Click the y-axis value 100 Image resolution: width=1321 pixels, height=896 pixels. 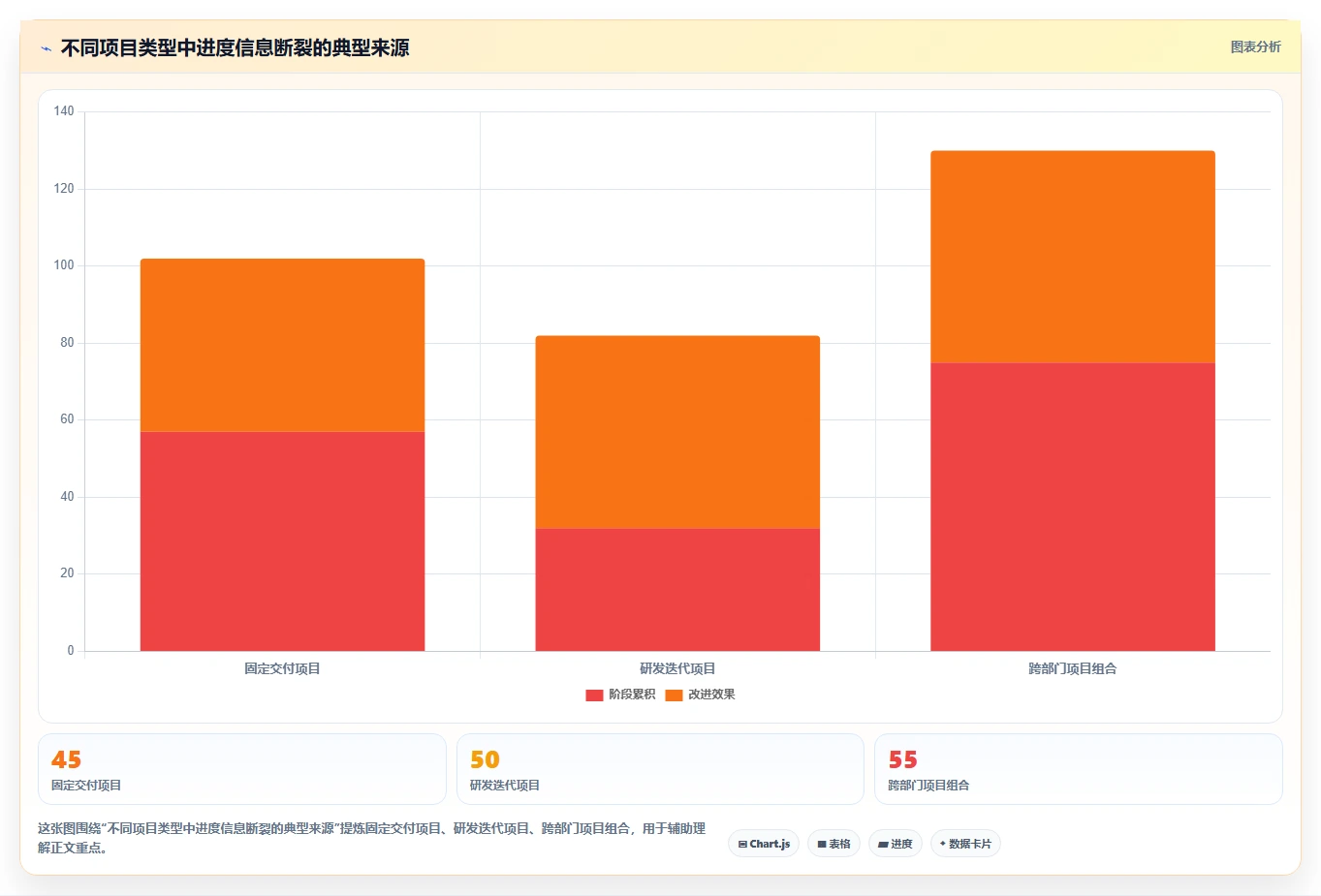click(x=64, y=265)
